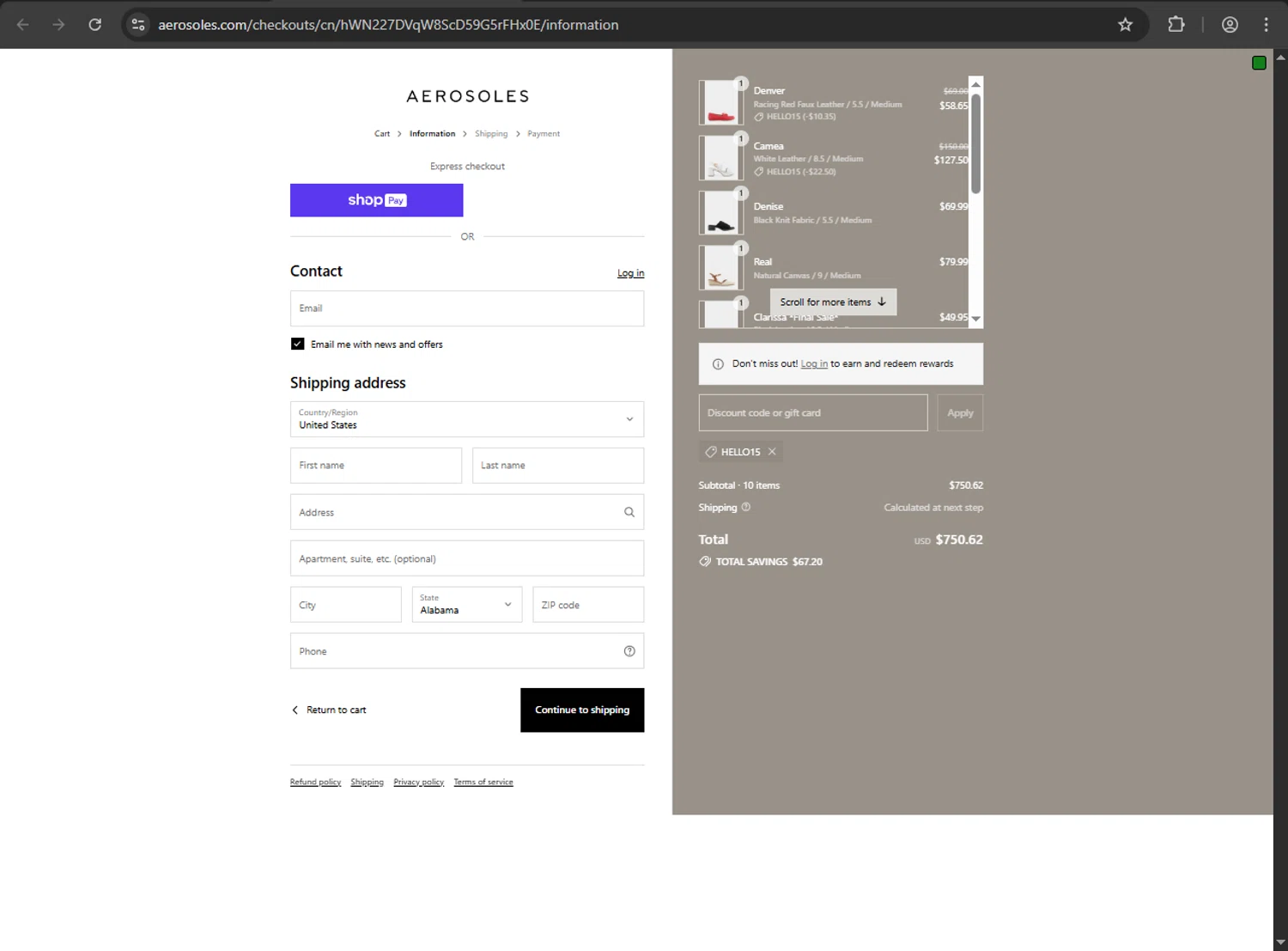Select the Information breadcrumb step
Viewport: 1288px width, 951px height.
(x=432, y=134)
